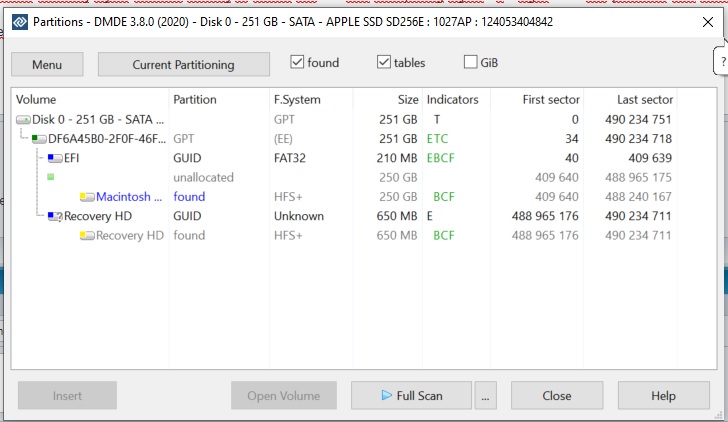The width and height of the screenshot is (728, 422).
Task: Click the blue found partition label
Action: click(189, 197)
